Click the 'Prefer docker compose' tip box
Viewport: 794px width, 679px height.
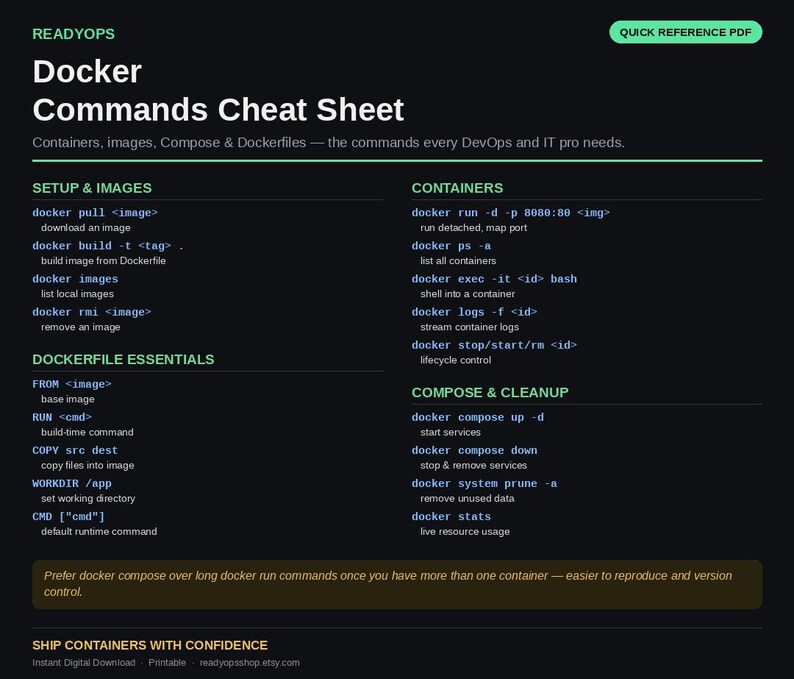(x=397, y=584)
